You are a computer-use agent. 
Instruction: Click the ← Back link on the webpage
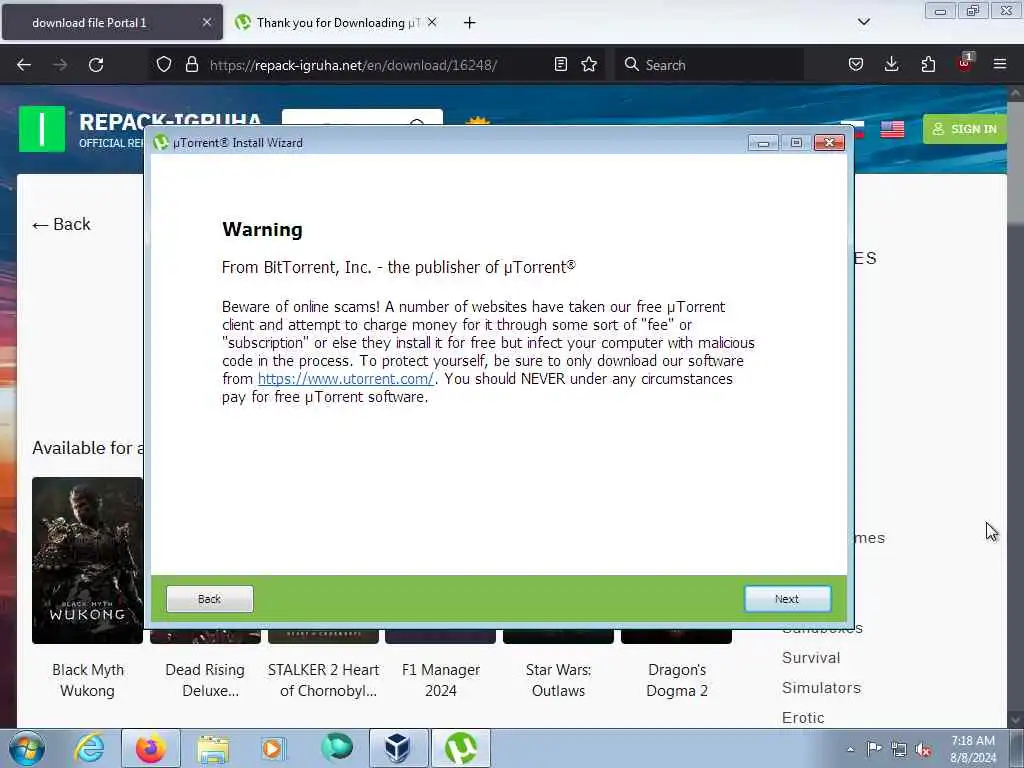click(61, 225)
